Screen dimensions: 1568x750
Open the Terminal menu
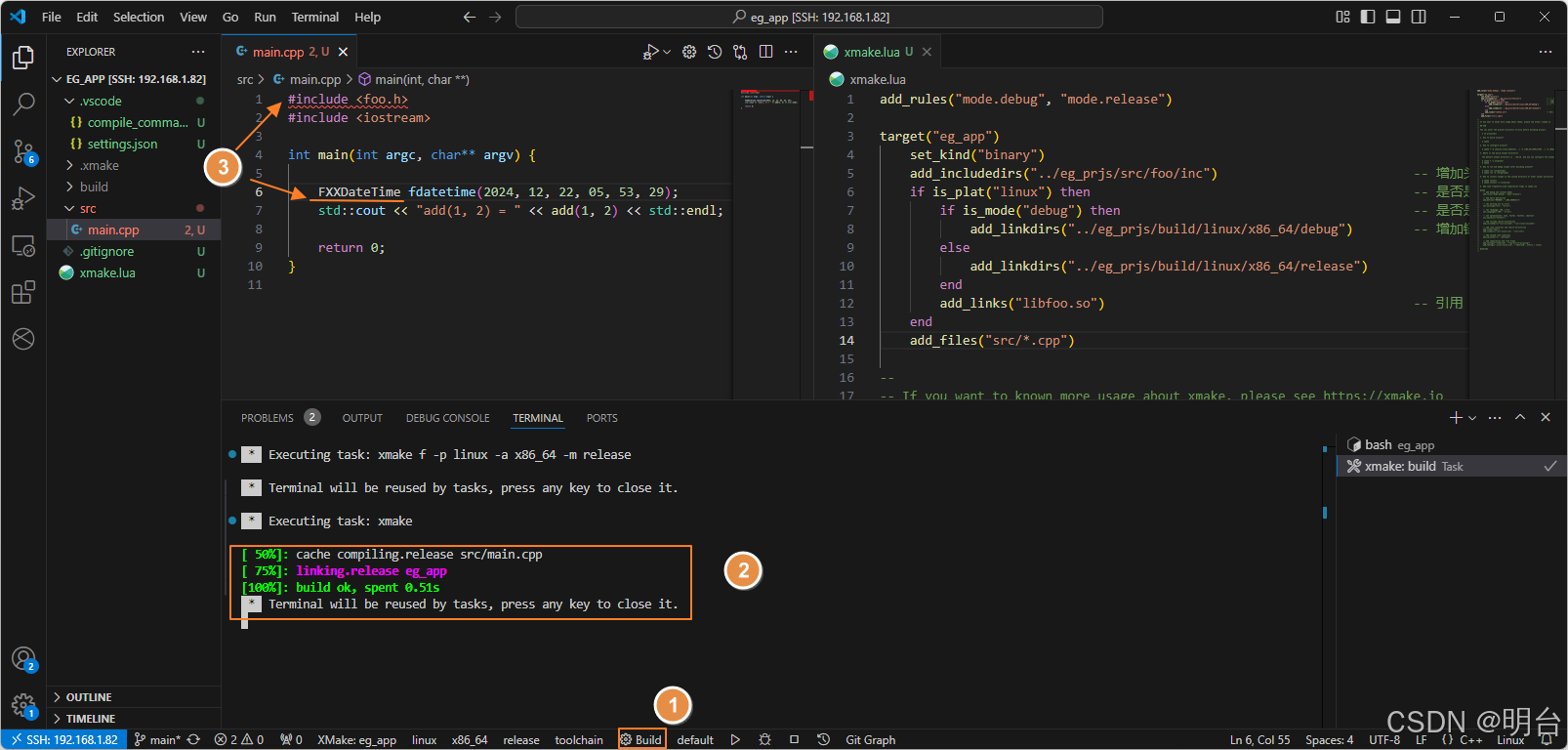click(315, 17)
